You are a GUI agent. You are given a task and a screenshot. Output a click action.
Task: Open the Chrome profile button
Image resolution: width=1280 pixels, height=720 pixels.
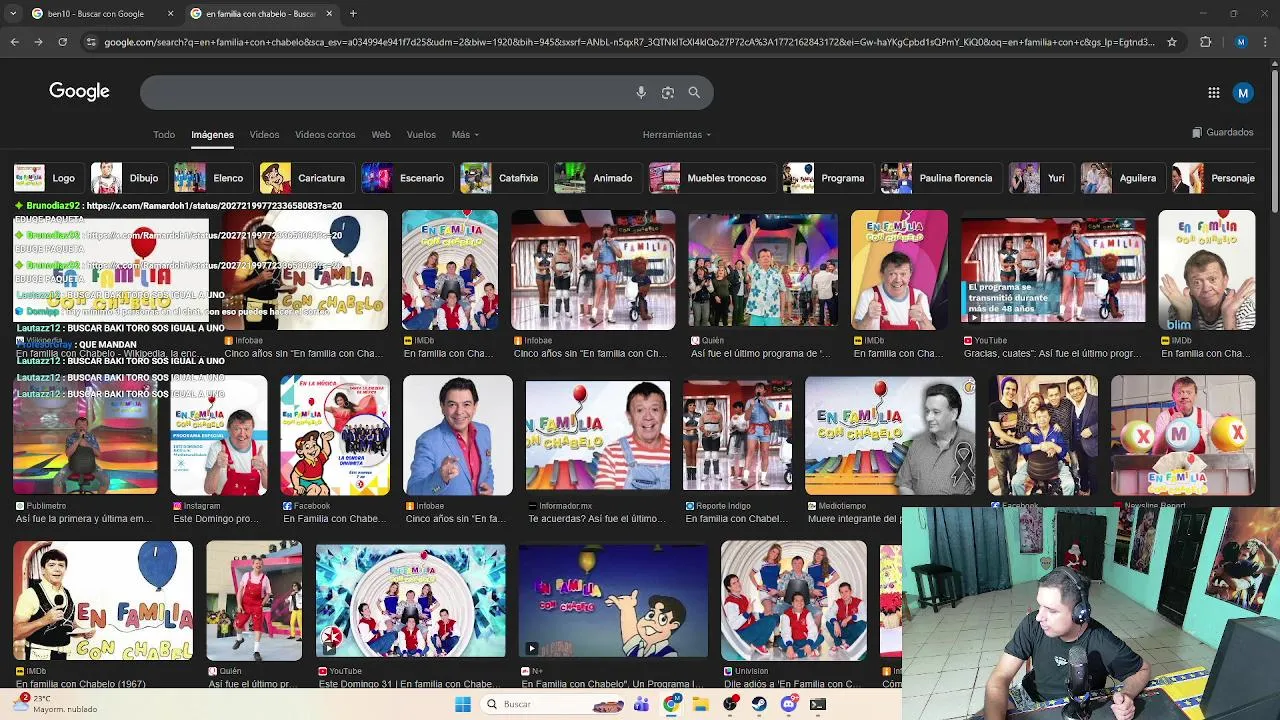(x=1241, y=42)
